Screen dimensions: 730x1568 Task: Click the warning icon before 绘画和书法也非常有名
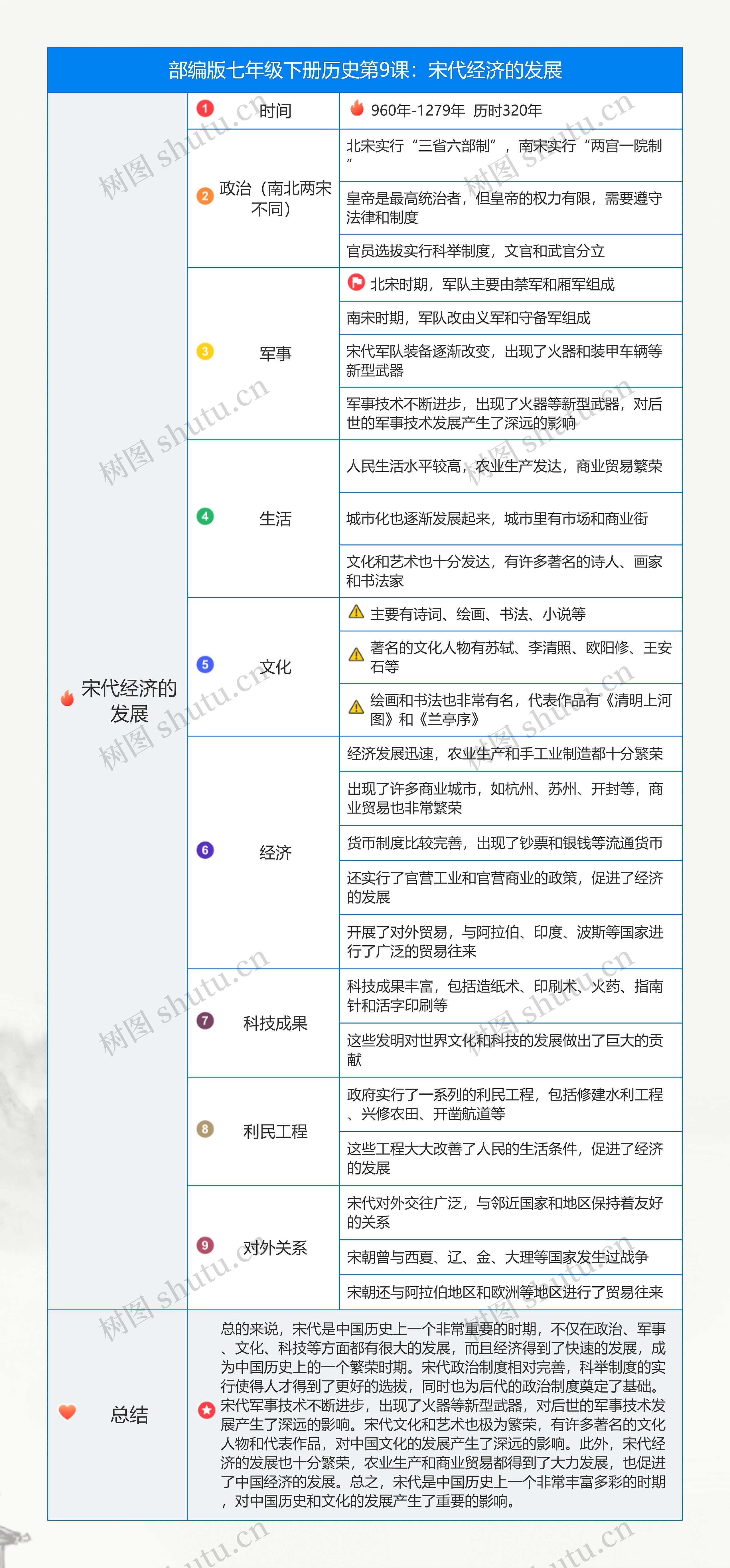[356, 707]
